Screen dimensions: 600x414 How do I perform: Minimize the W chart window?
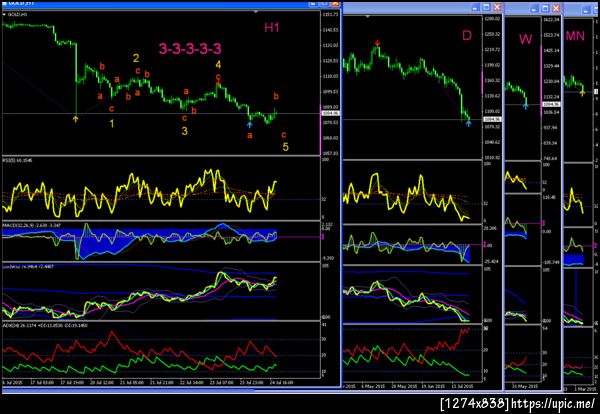coord(535,8)
